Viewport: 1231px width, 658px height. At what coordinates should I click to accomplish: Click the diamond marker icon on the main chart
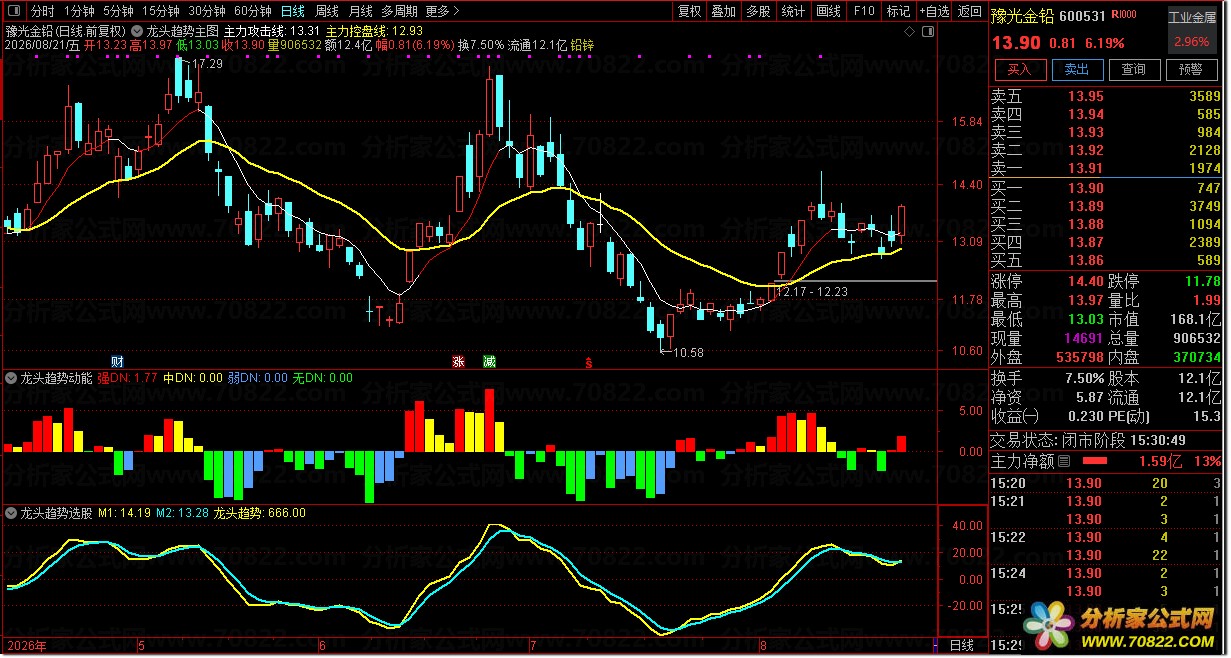(x=909, y=31)
